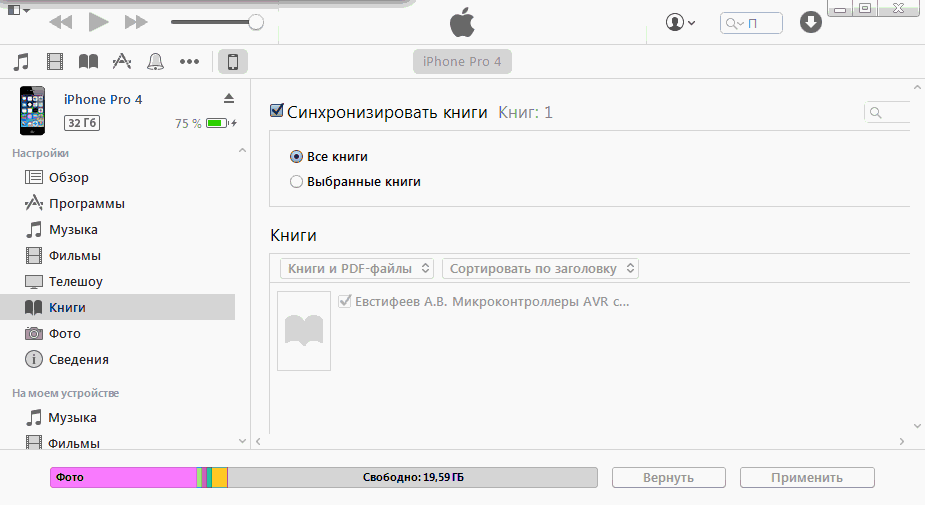925x505 pixels.
Task: Click the 32 ГБ capacity badge
Action: 81,123
